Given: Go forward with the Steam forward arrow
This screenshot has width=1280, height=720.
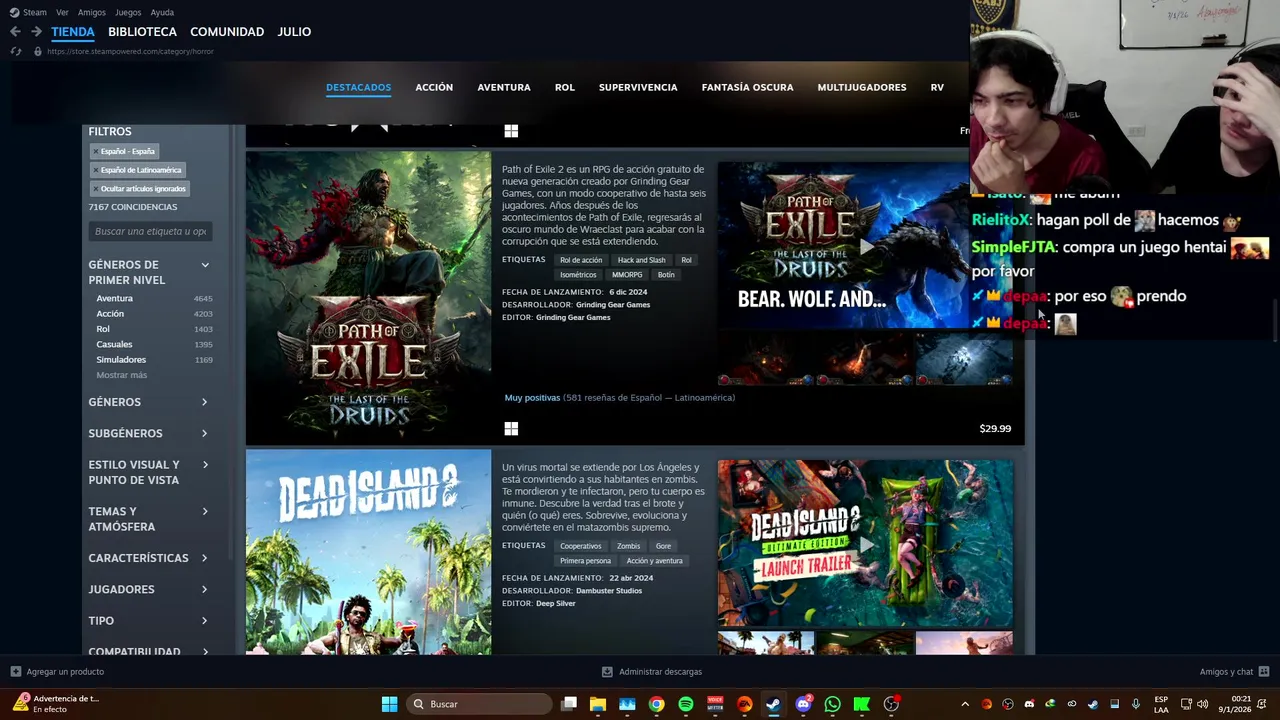Looking at the screenshot, I should [36, 32].
